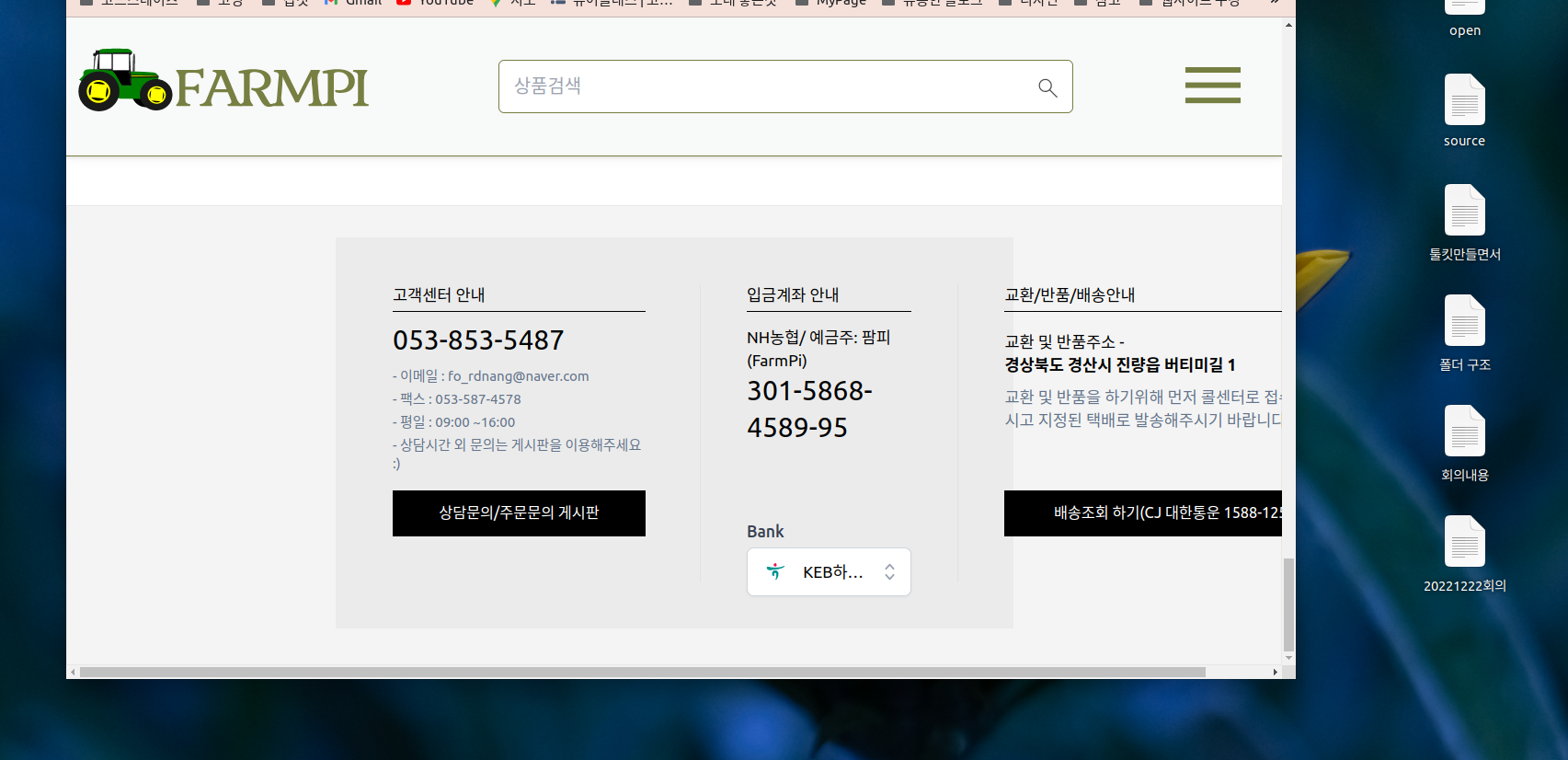Click the magnifier search icon
This screenshot has width=1568, height=760.
[x=1047, y=87]
